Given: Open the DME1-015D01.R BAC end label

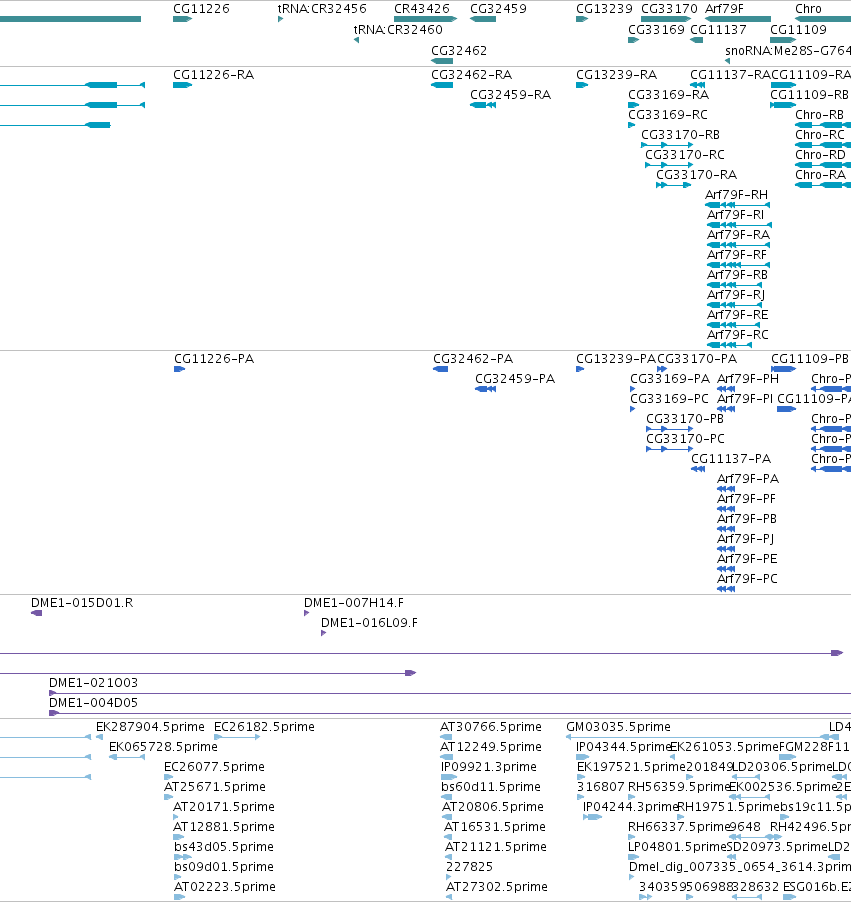Looking at the screenshot, I should pyautogui.click(x=82, y=603).
